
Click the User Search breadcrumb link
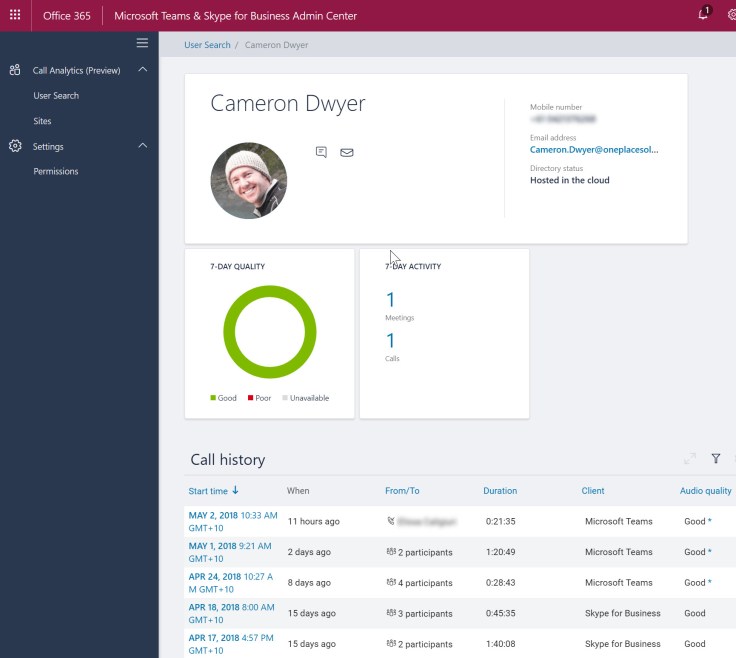(x=207, y=45)
